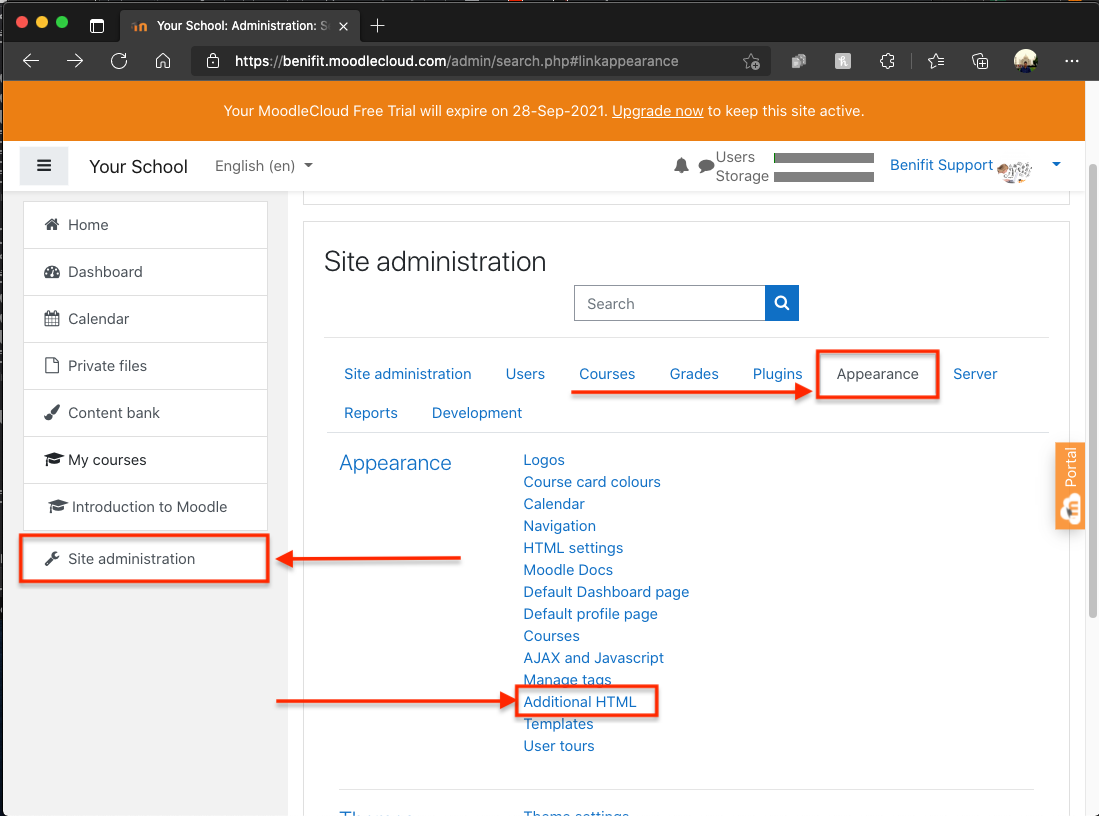The height and width of the screenshot is (816, 1099).
Task: Open the Appearance category heading link
Action: (x=395, y=463)
